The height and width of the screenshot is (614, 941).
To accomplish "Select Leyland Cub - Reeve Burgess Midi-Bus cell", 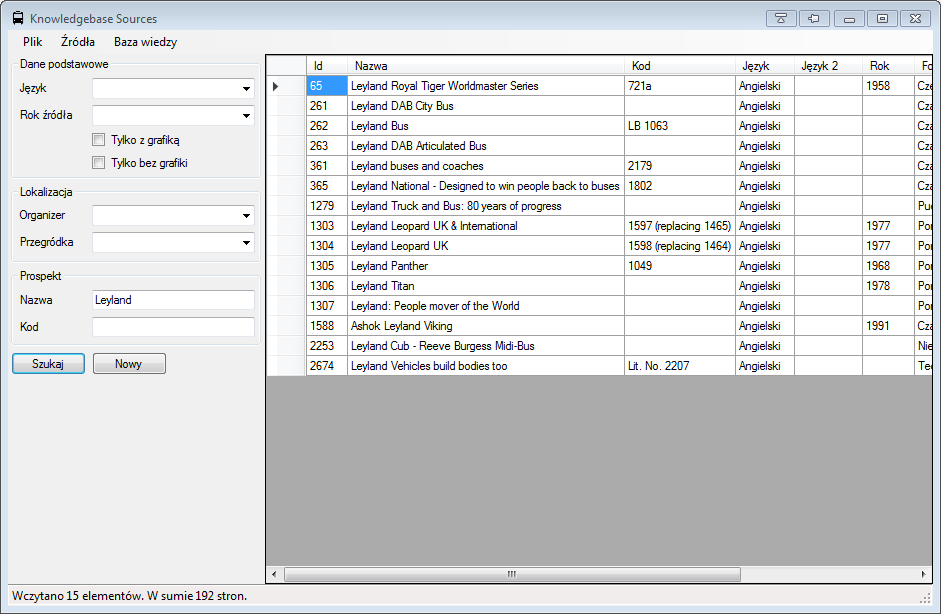I will pos(486,346).
